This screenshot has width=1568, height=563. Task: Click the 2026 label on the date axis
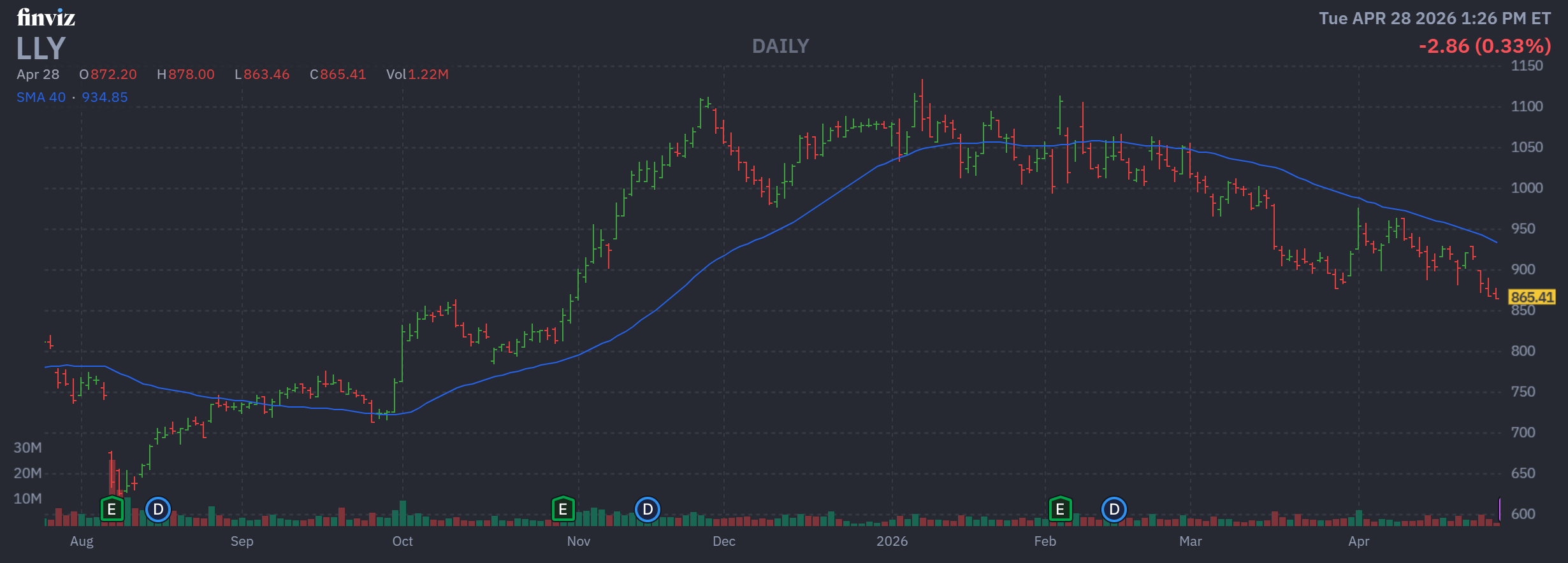pyautogui.click(x=892, y=541)
